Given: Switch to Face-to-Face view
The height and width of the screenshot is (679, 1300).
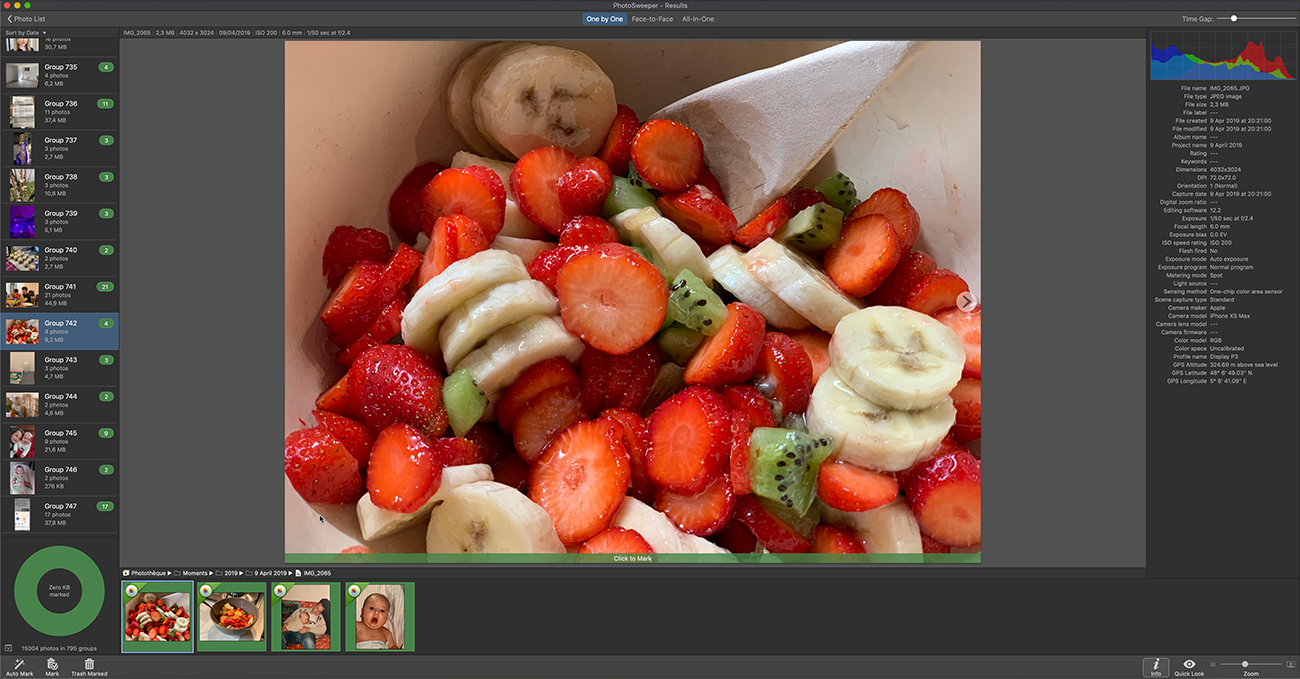Looking at the screenshot, I should (652, 19).
